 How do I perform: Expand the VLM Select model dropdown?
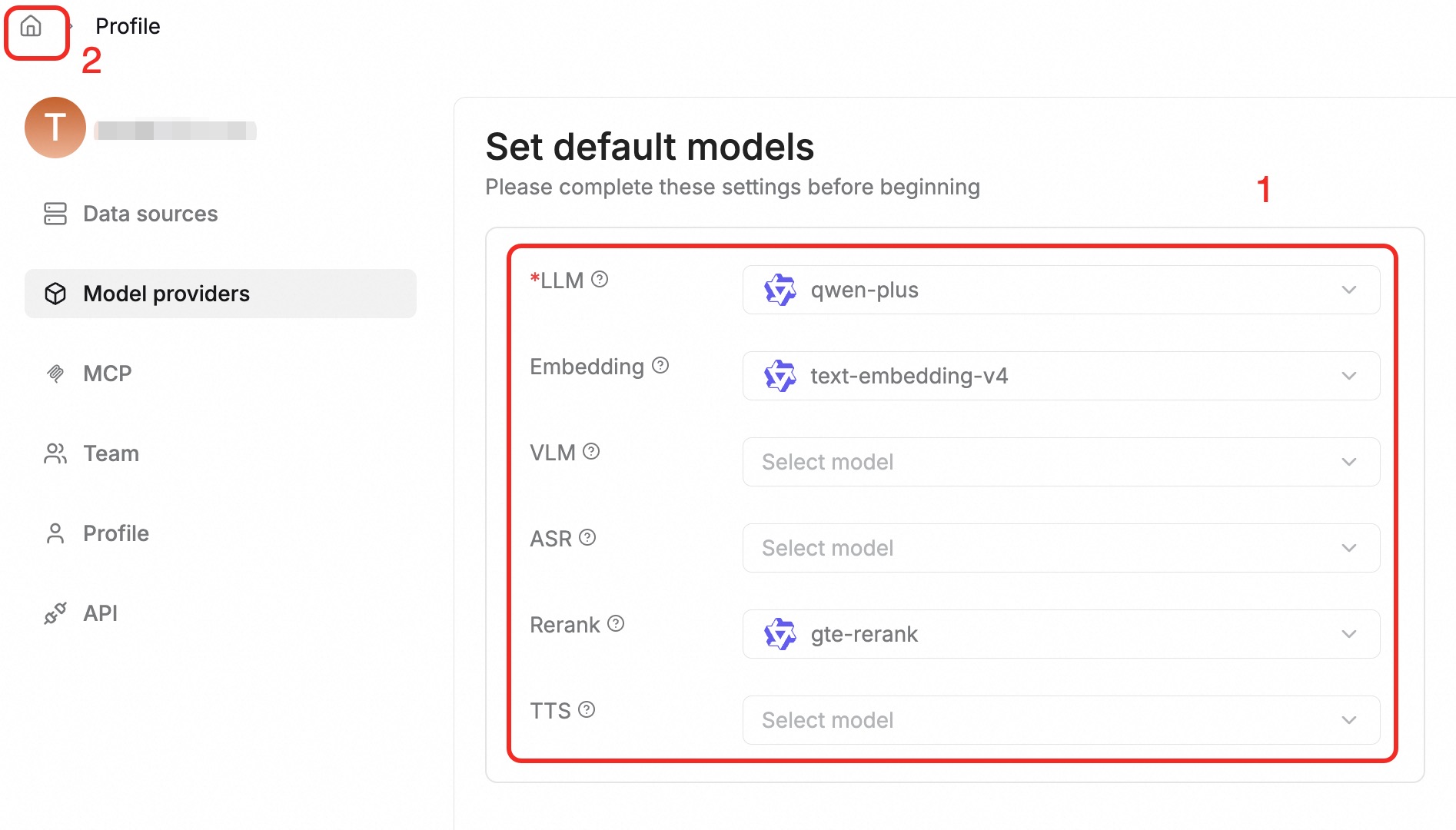click(x=1061, y=462)
